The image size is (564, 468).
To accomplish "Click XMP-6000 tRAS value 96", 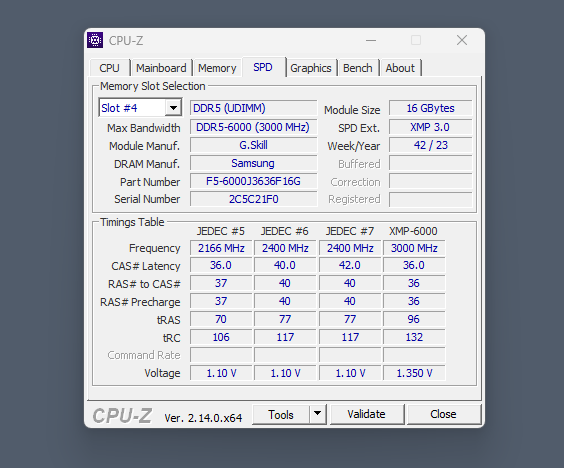I will (414, 319).
